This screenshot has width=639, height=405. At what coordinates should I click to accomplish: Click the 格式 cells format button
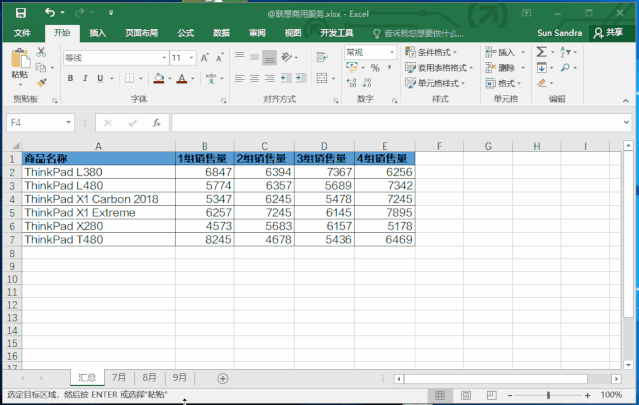click(504, 83)
